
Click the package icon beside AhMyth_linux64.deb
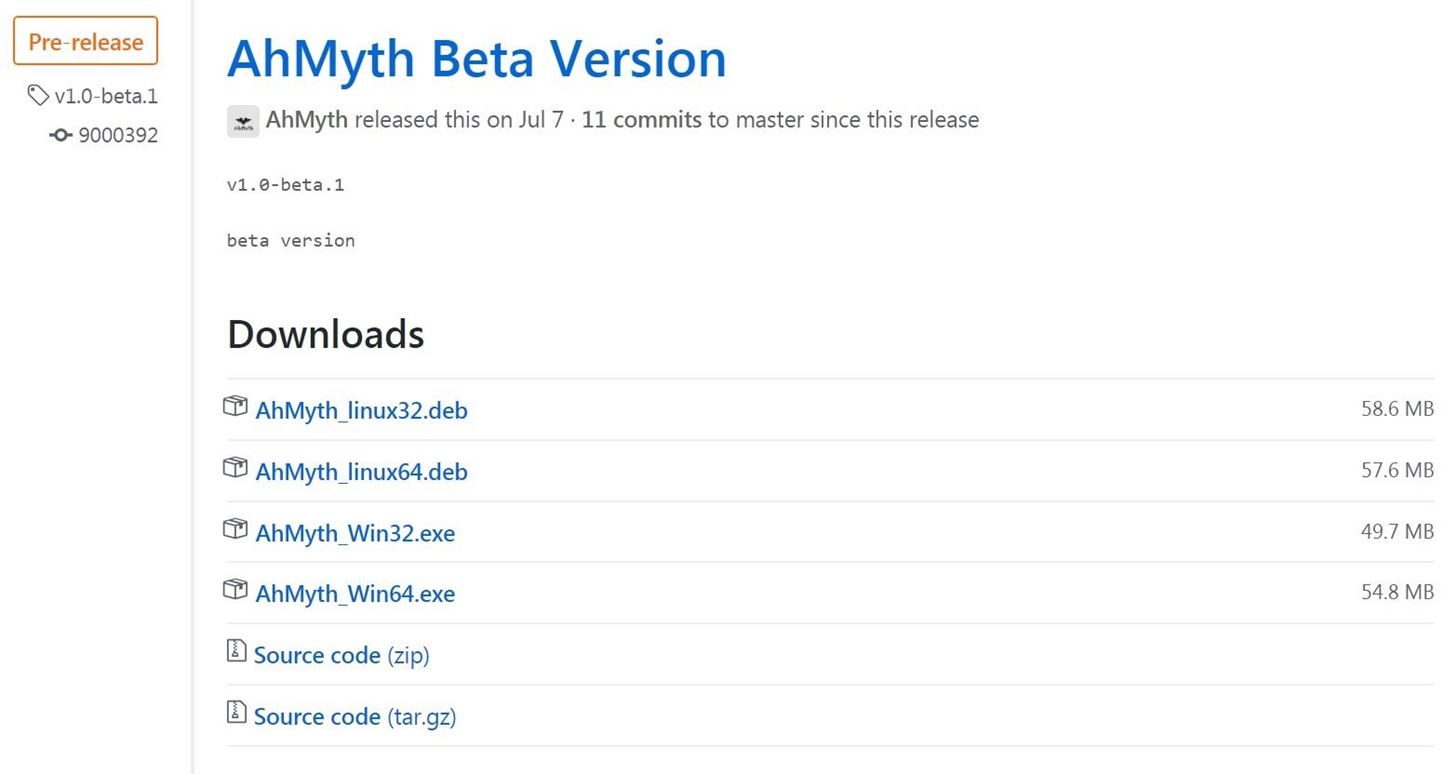[235, 467]
